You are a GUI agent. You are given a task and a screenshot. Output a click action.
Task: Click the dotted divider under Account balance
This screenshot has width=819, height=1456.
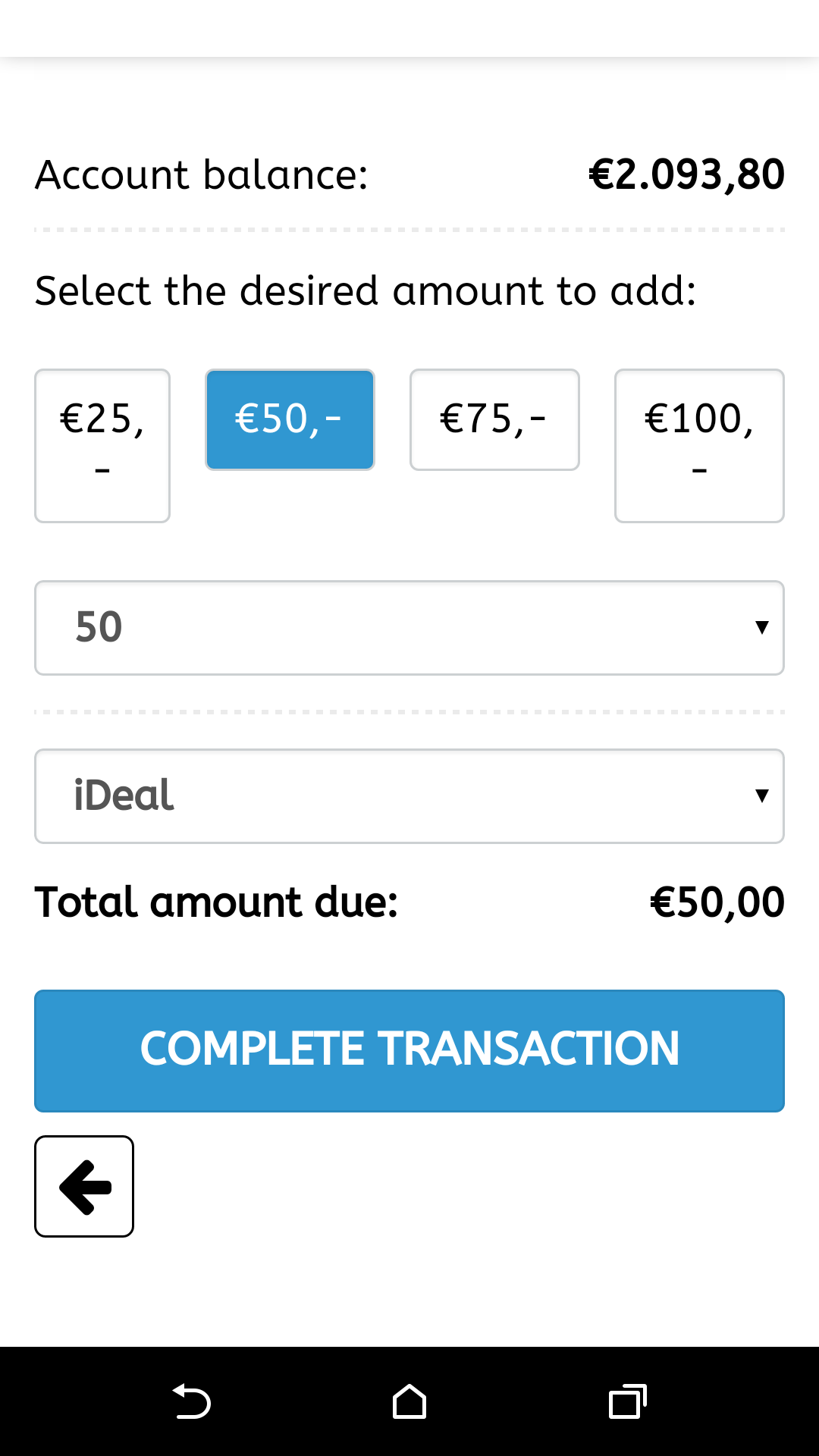point(409,229)
